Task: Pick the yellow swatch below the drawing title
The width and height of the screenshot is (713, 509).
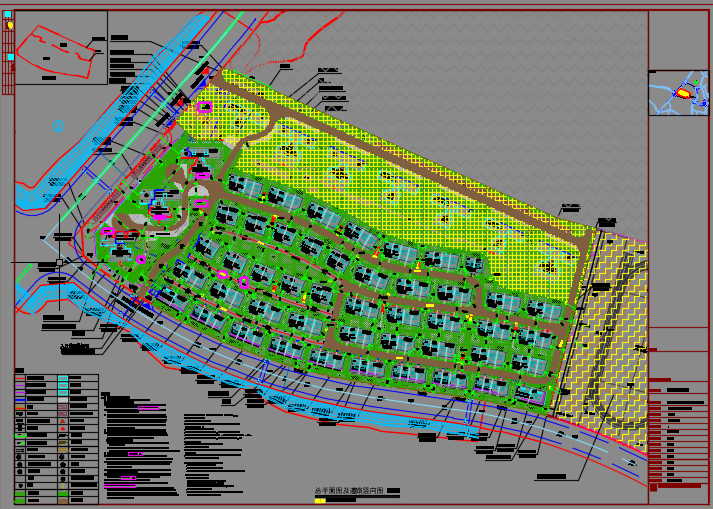Action: 320,500
